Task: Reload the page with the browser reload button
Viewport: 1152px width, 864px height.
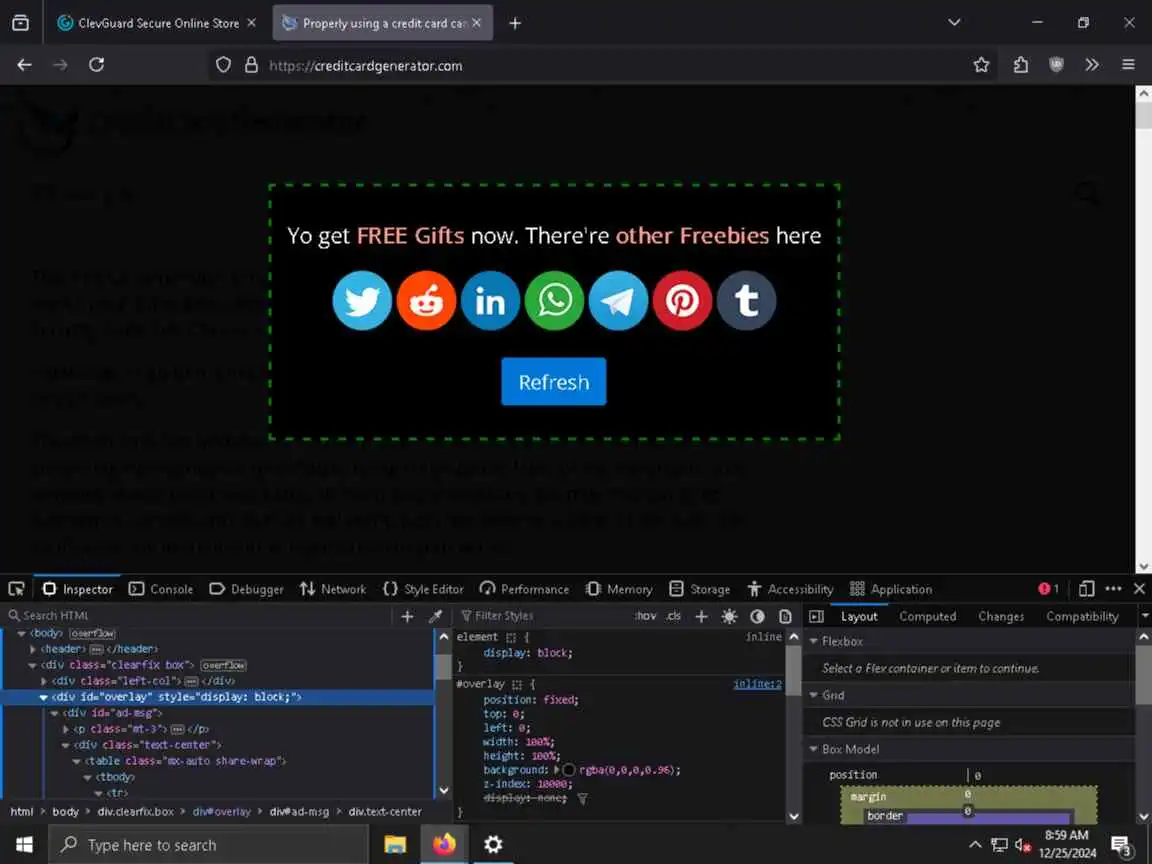Action: click(96, 65)
